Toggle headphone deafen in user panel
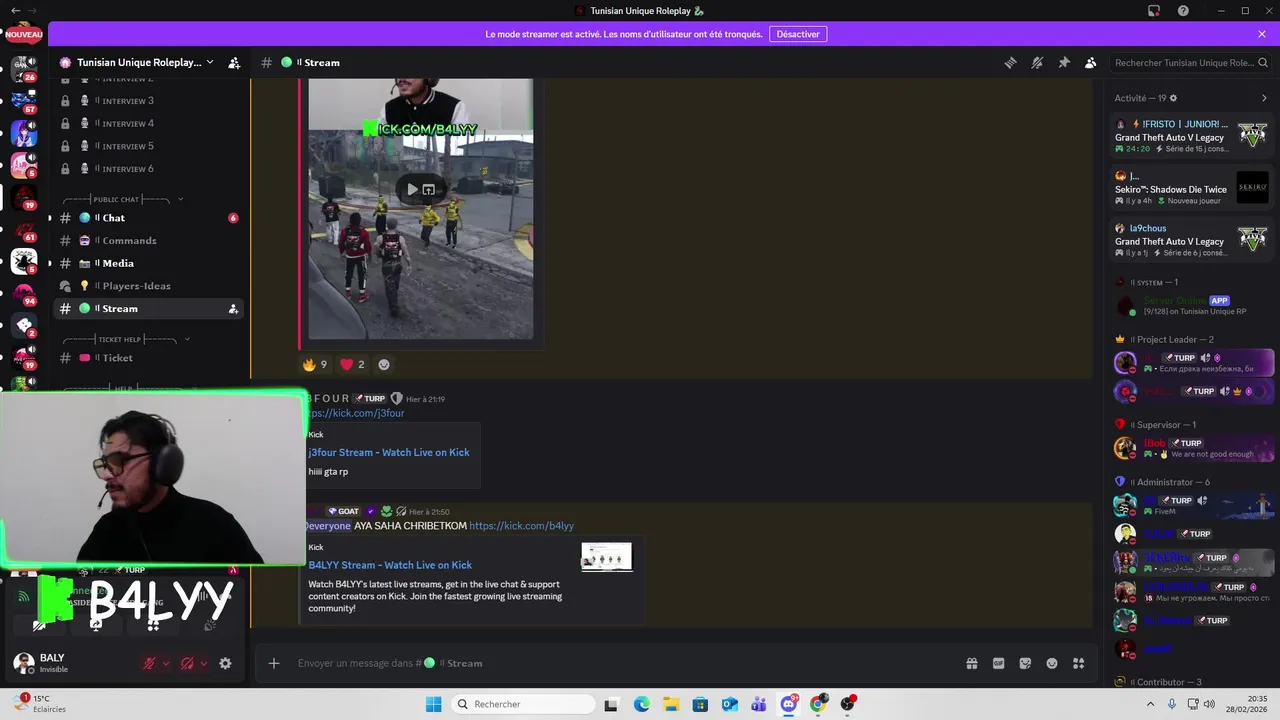The width and height of the screenshot is (1280, 720). click(x=187, y=663)
